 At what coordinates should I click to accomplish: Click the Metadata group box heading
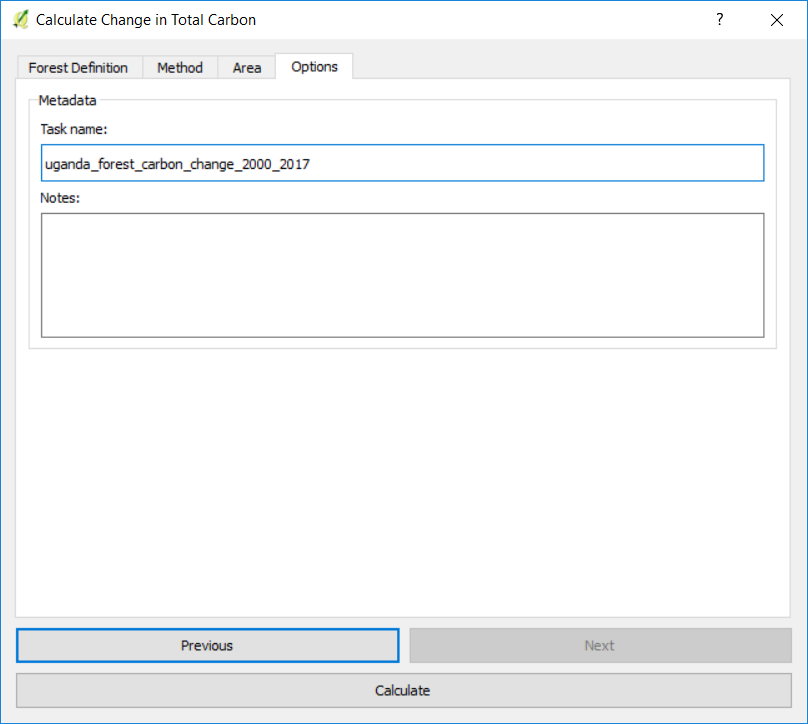coord(67,100)
